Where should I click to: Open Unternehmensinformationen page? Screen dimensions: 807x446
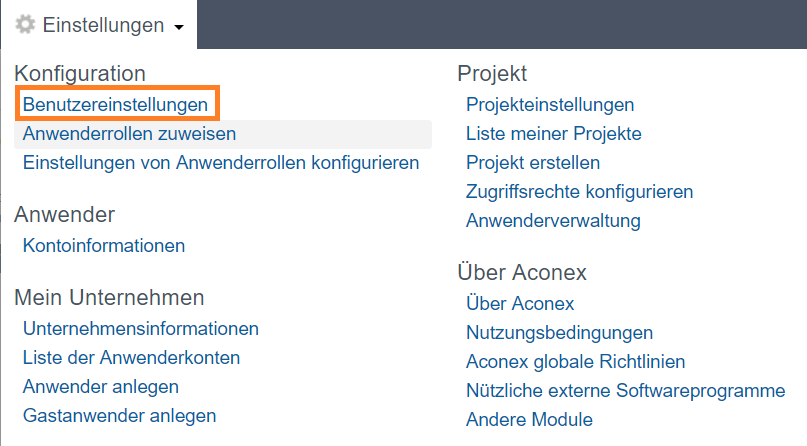click(141, 329)
